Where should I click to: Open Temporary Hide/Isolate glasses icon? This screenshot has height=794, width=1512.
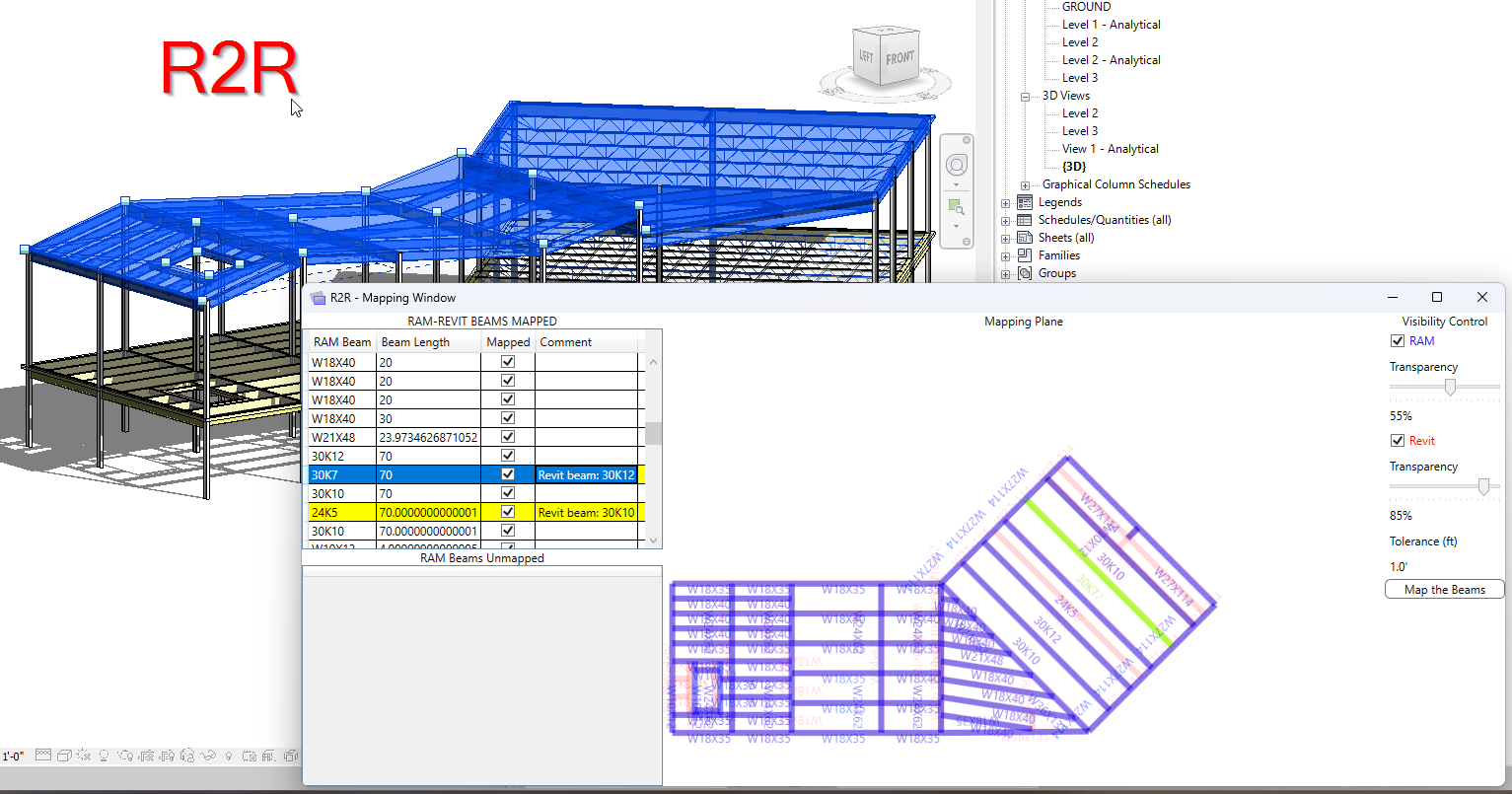(x=208, y=756)
